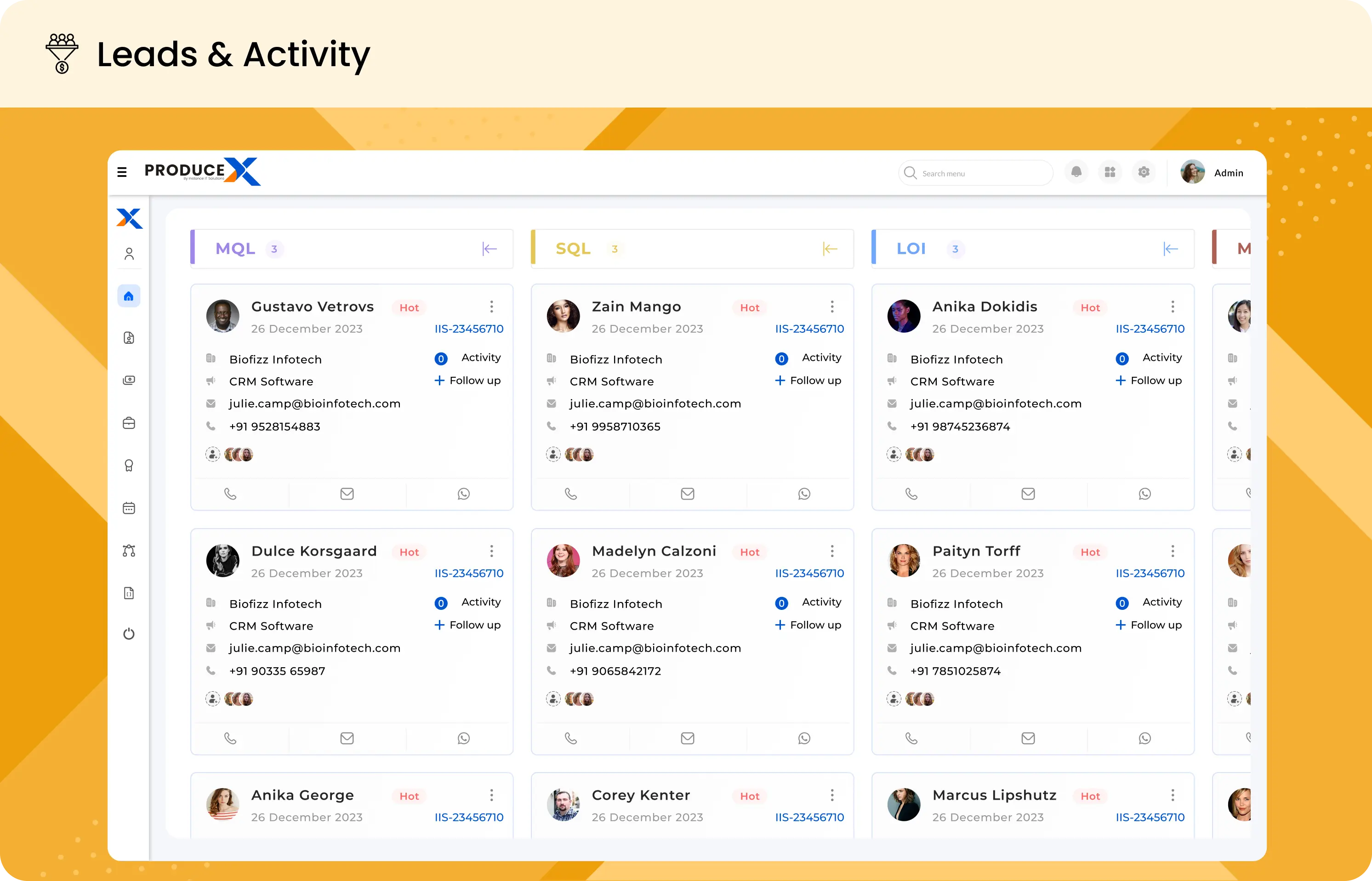Click the power logout icon in sidebar
Viewport: 1372px width, 881px height.
[129, 634]
